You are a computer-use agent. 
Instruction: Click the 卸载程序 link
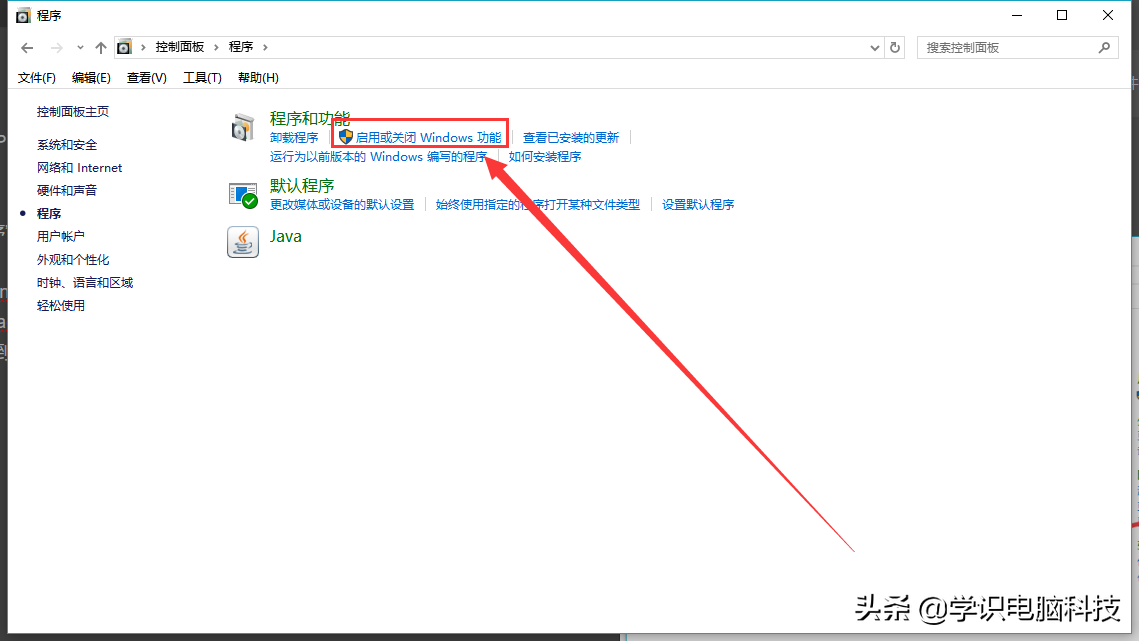click(x=293, y=137)
